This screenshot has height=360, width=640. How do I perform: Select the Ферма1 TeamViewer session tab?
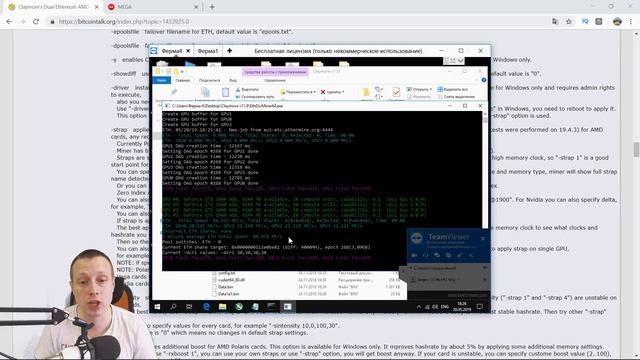208,51
